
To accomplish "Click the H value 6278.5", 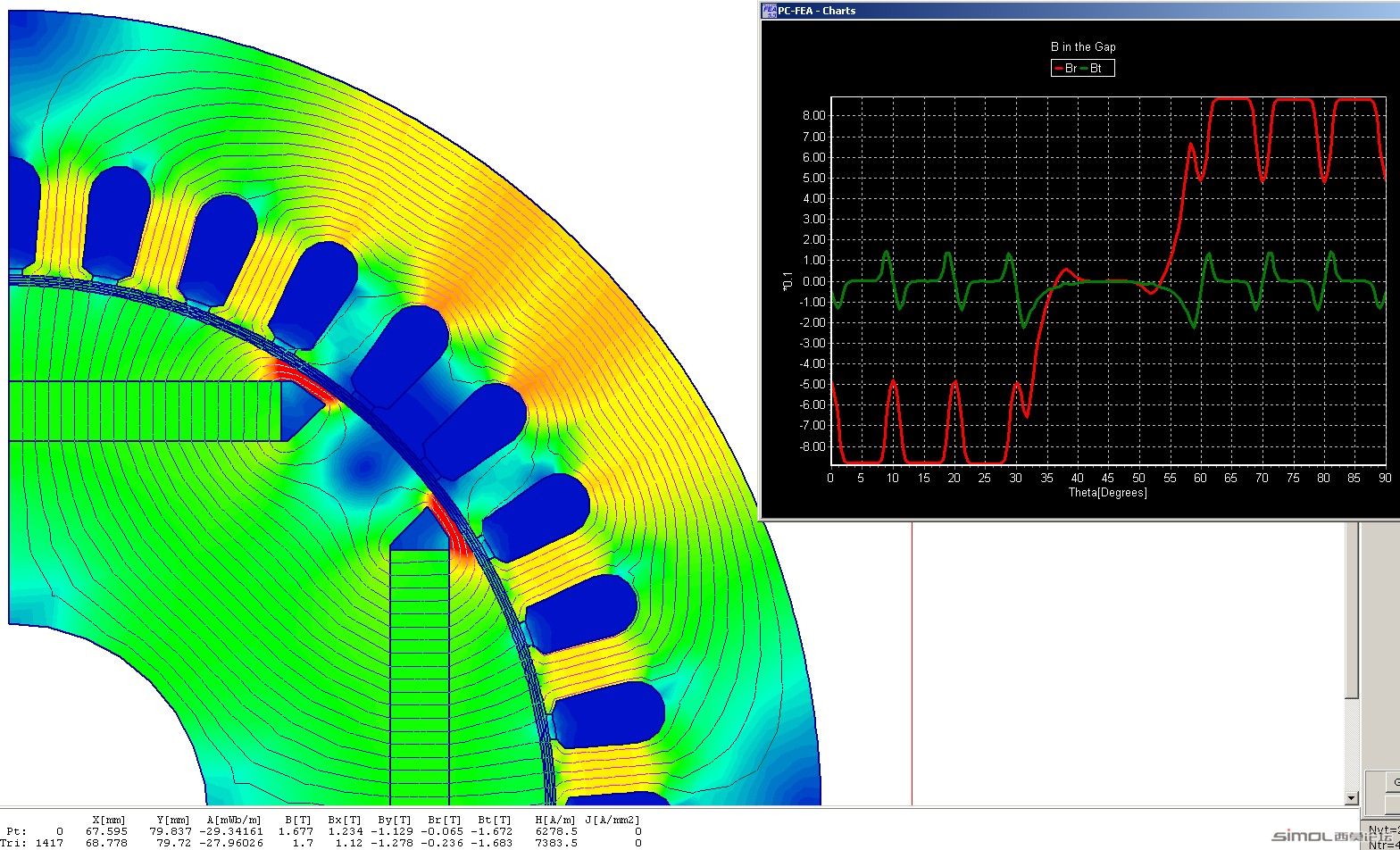I will pos(555,831).
